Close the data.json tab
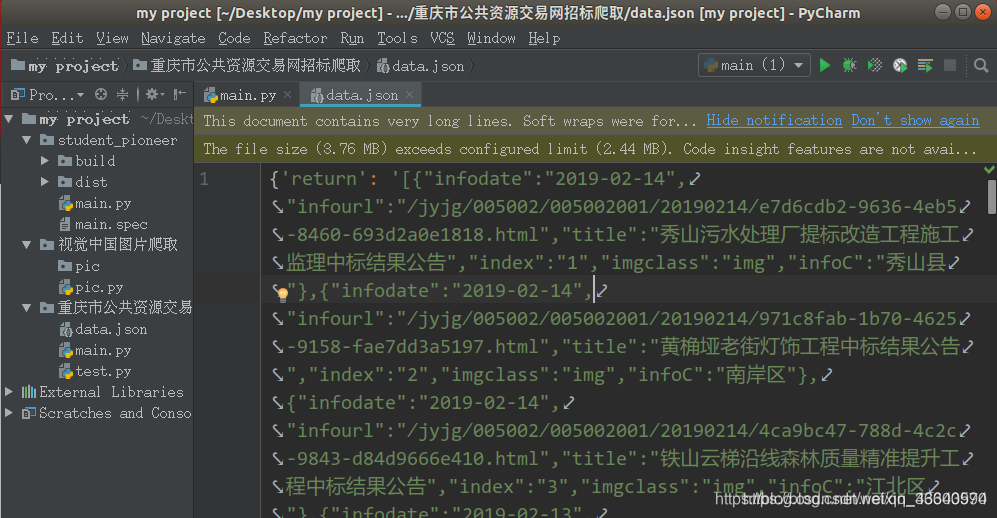This screenshot has height=518, width=997. 409,94
